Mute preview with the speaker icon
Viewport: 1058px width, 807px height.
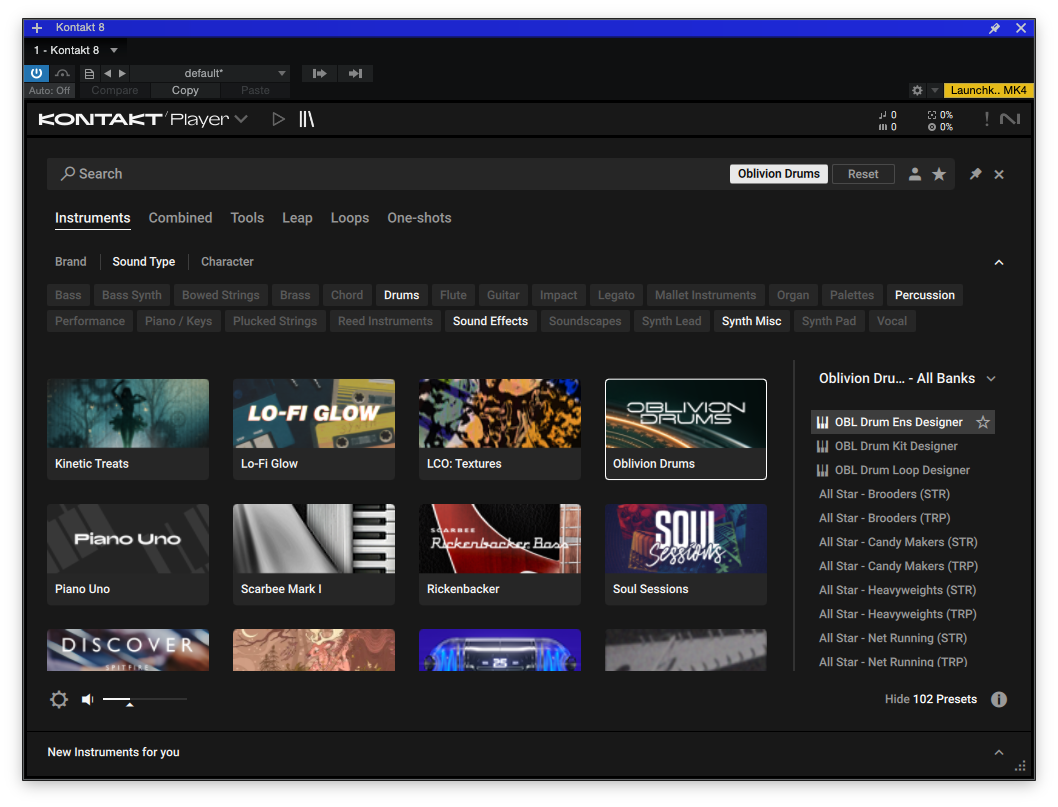[x=87, y=699]
